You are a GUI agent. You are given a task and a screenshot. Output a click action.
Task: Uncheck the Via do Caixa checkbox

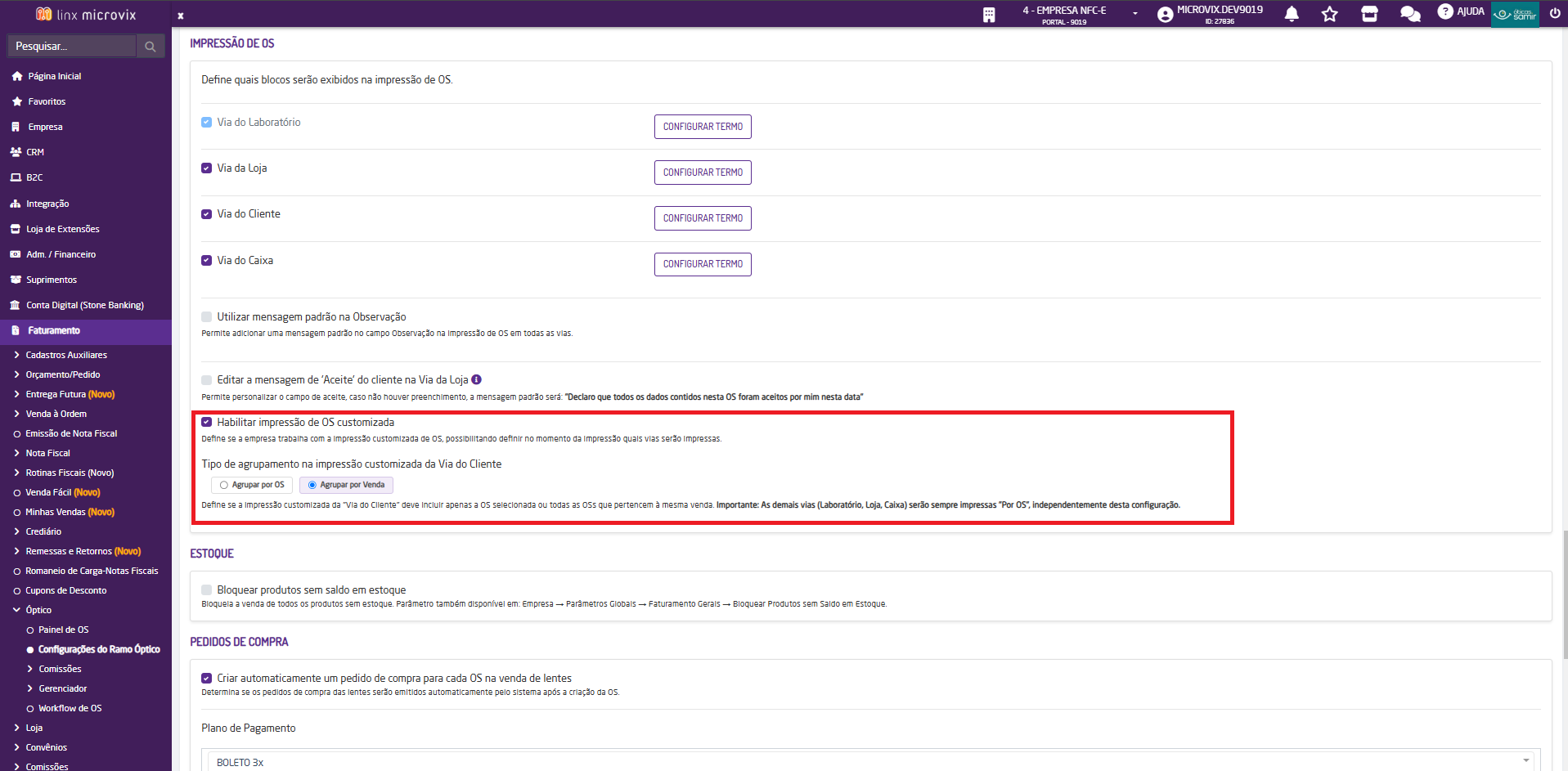[x=207, y=261]
